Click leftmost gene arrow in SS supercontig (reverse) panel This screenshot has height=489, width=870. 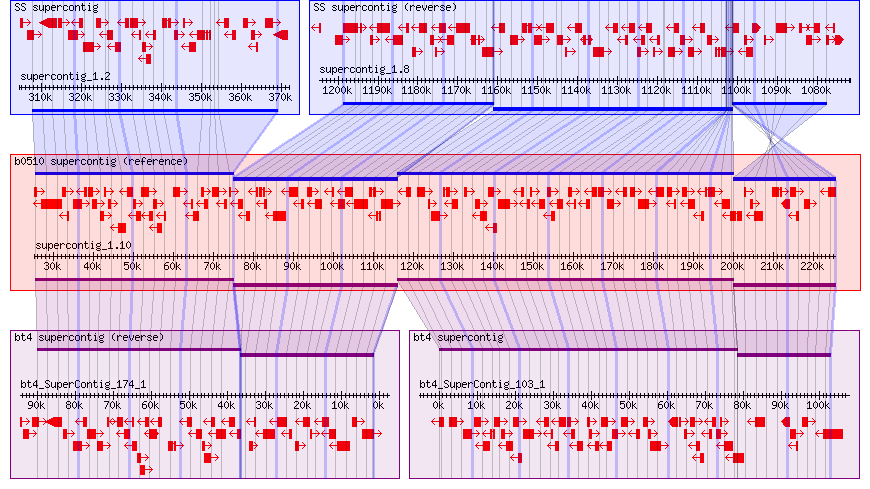316,27
